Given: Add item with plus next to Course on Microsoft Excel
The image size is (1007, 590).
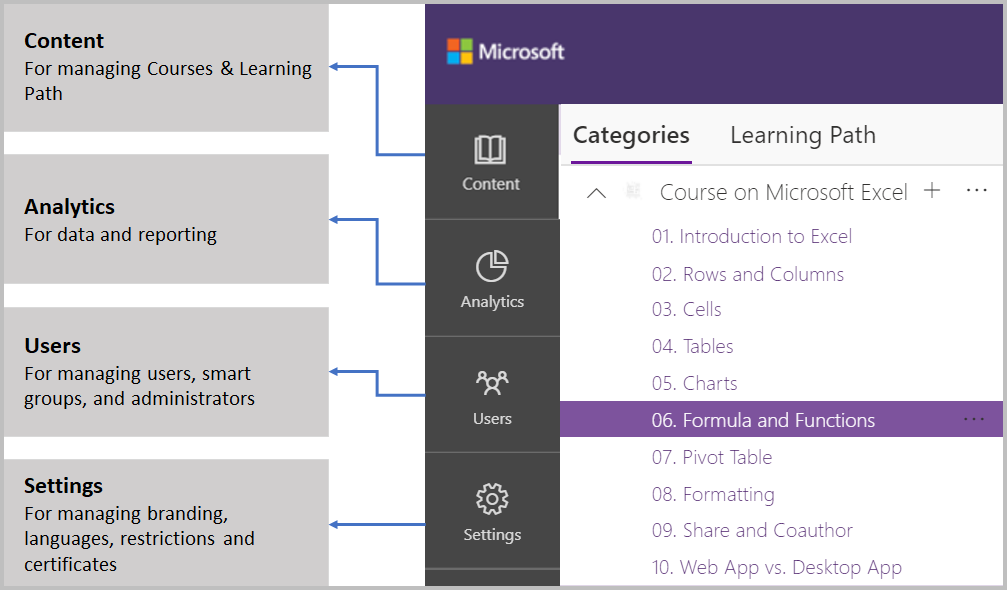Looking at the screenshot, I should pos(932,190).
